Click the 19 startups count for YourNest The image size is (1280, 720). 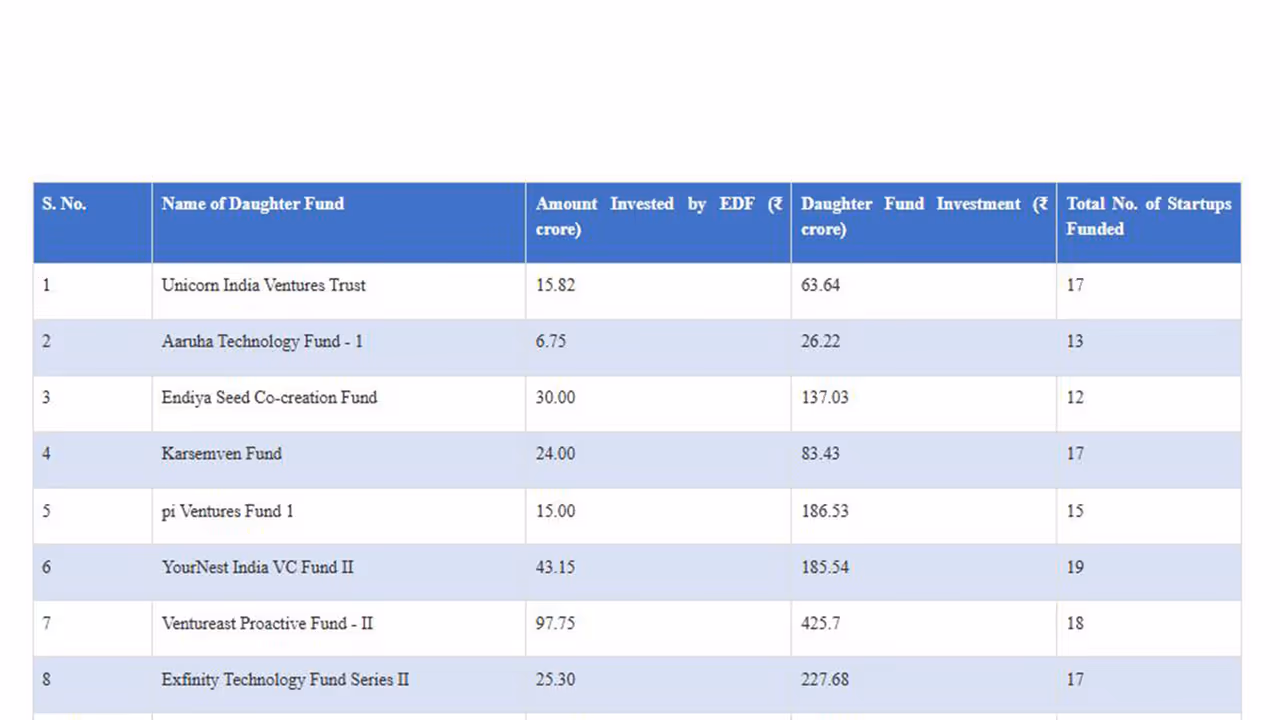point(1074,567)
